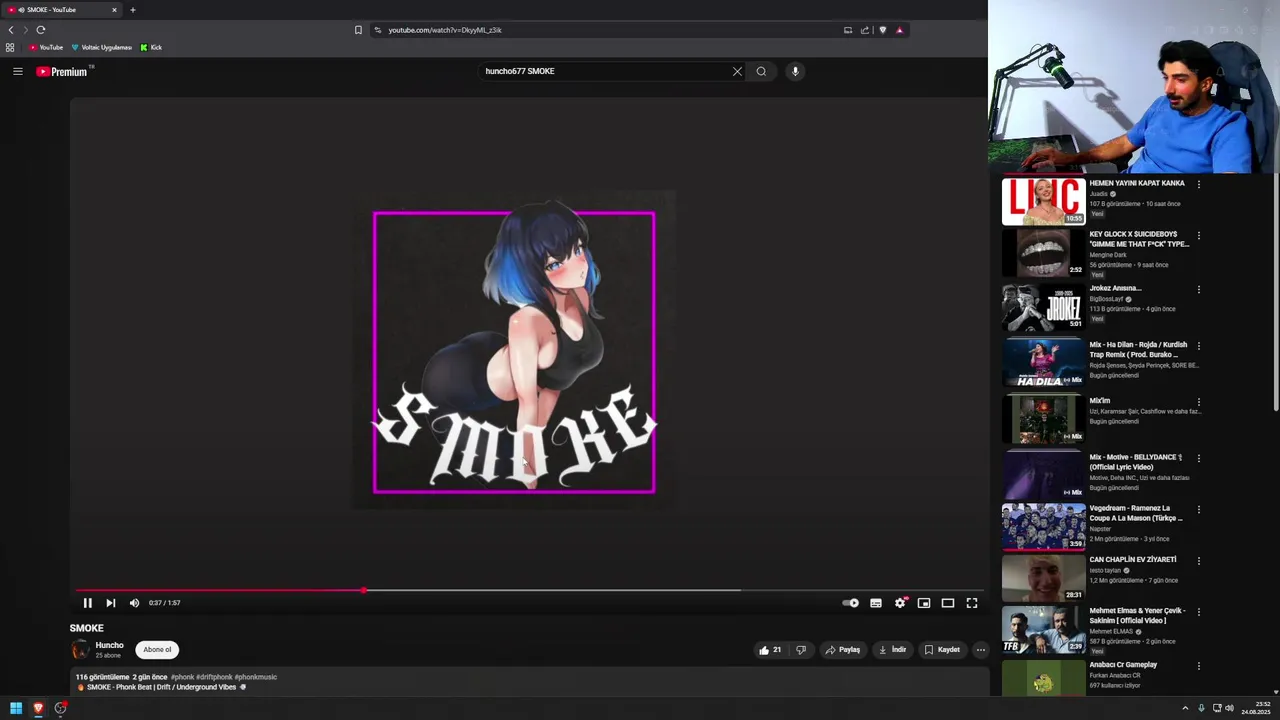The height and width of the screenshot is (720, 1280).
Task: Bookmark this page with the bookmark icon
Action: point(358,30)
